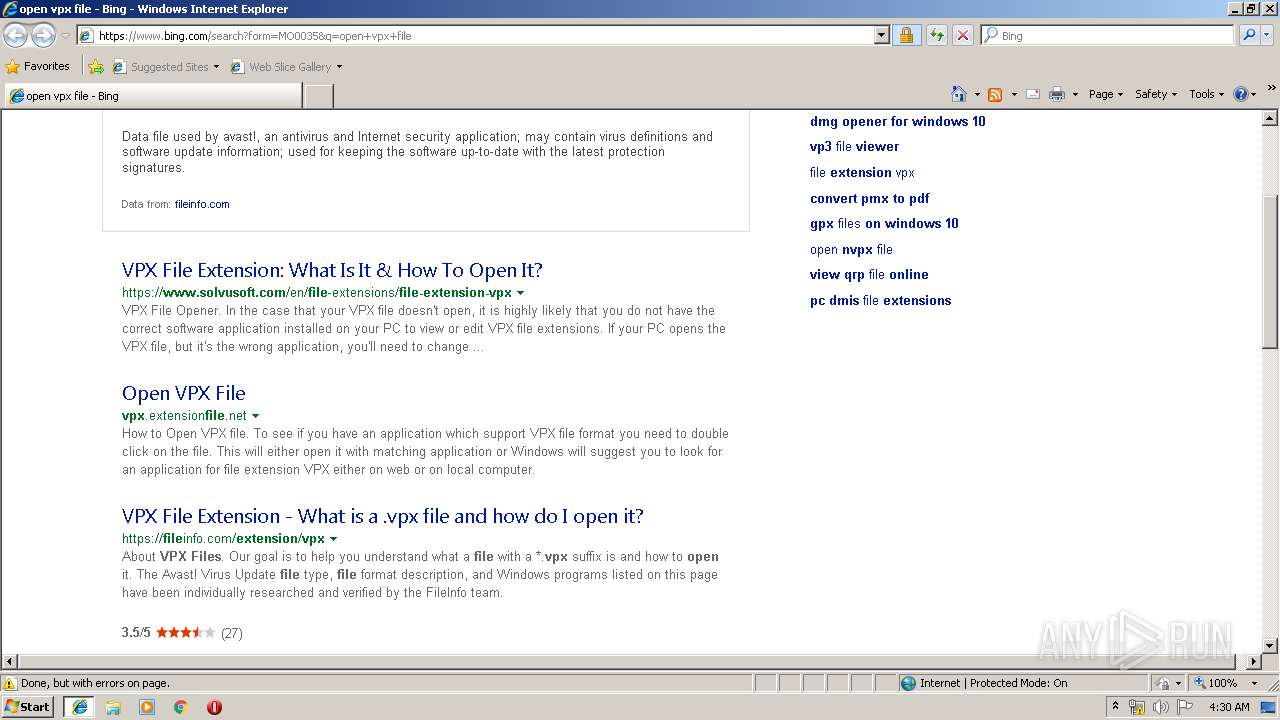1280x720 pixels.
Task: Click the URL address bar field
Action: click(x=485, y=35)
